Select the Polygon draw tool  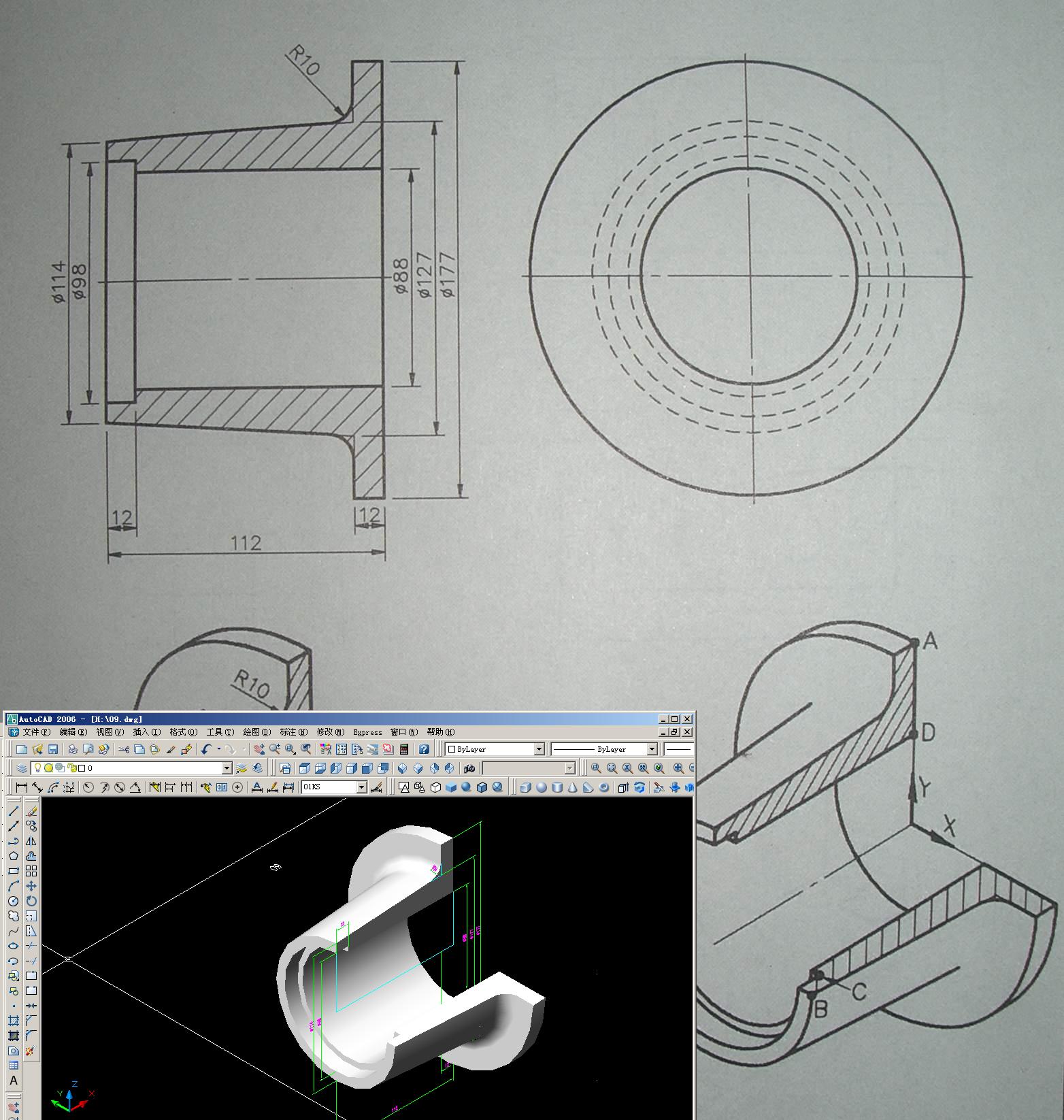tap(14, 855)
